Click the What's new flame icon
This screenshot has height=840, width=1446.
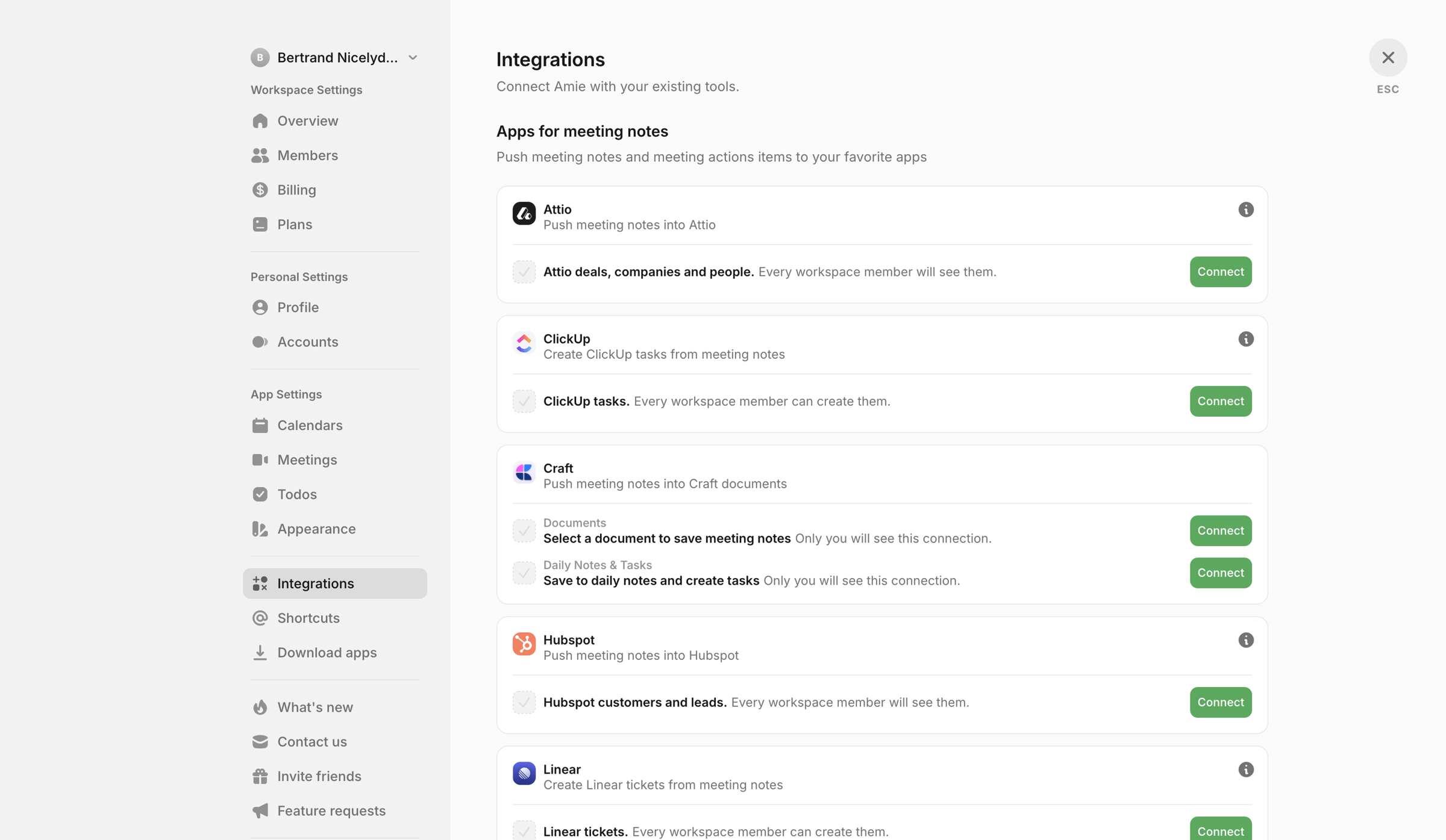click(260, 707)
